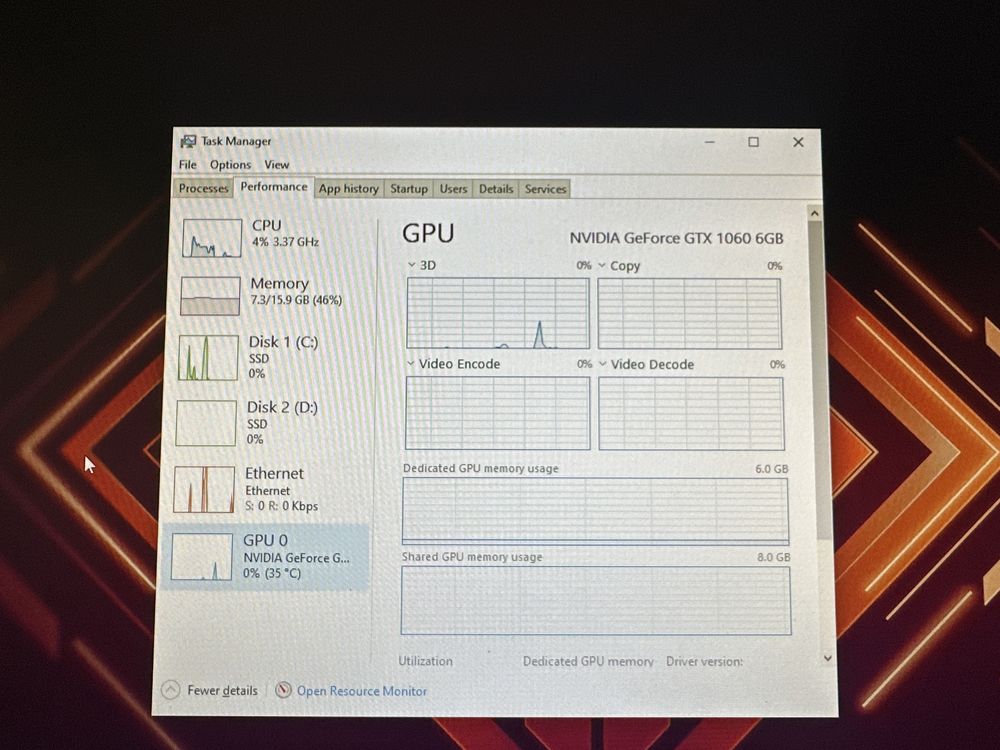Click the 0% (35 °C) GPU text
The image size is (1000, 750).
point(272,573)
